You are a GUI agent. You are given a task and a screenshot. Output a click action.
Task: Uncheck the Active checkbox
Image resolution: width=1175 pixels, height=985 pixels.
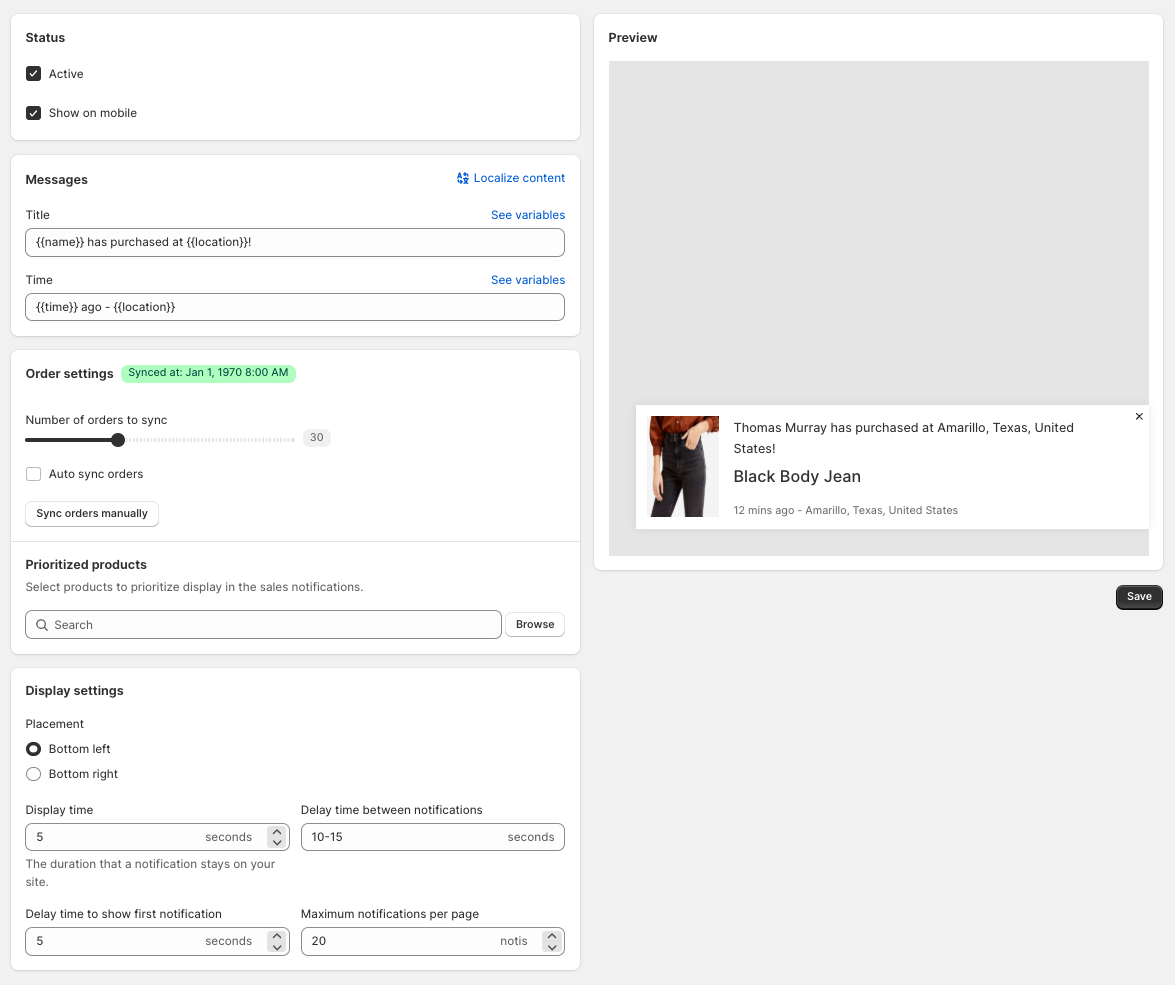click(x=34, y=74)
